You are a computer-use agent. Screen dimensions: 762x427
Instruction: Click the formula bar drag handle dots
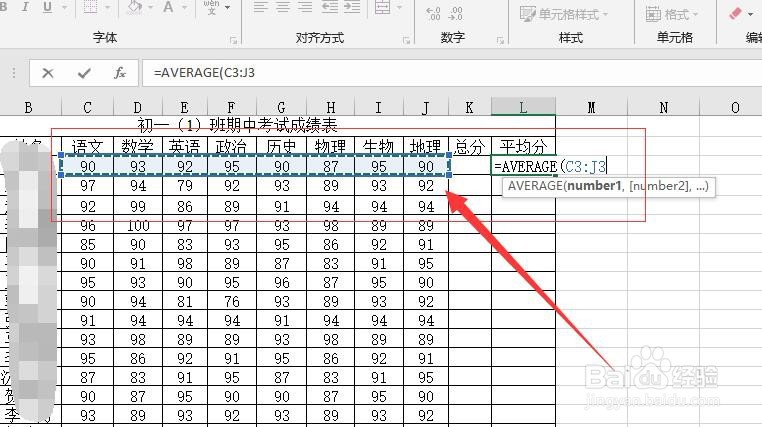click(x=14, y=73)
